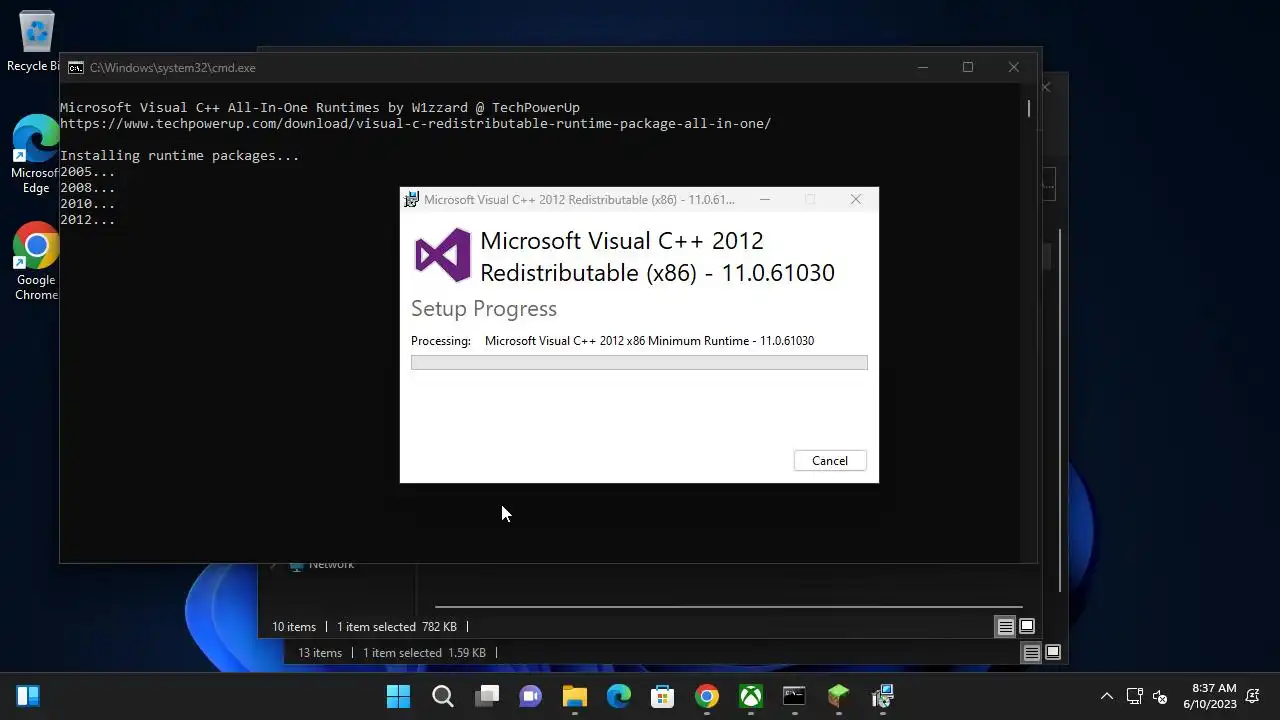Click the '2012...' line in the console
1280x720 pixels.
tap(88, 220)
